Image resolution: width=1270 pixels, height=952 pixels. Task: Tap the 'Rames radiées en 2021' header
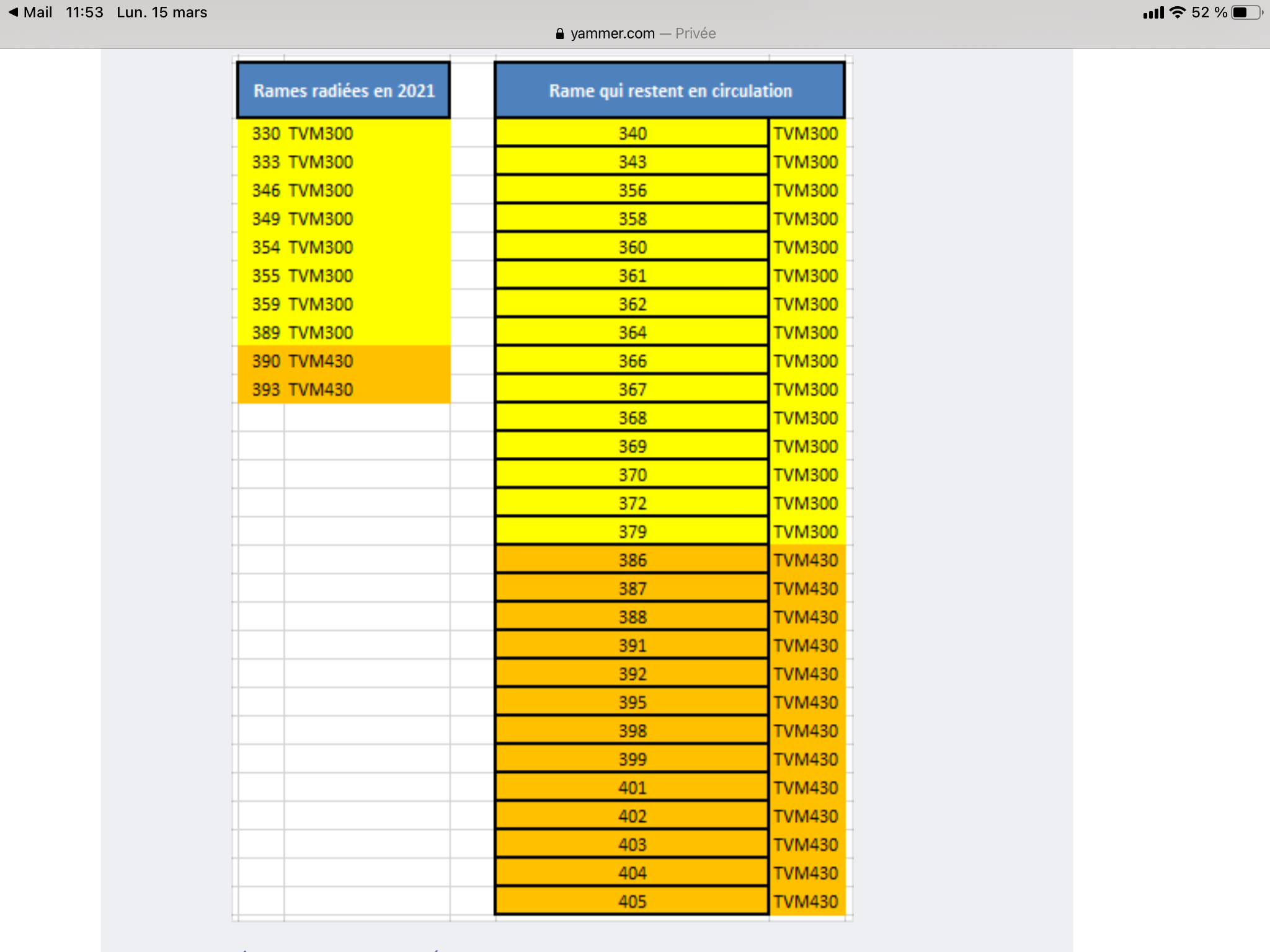point(344,90)
